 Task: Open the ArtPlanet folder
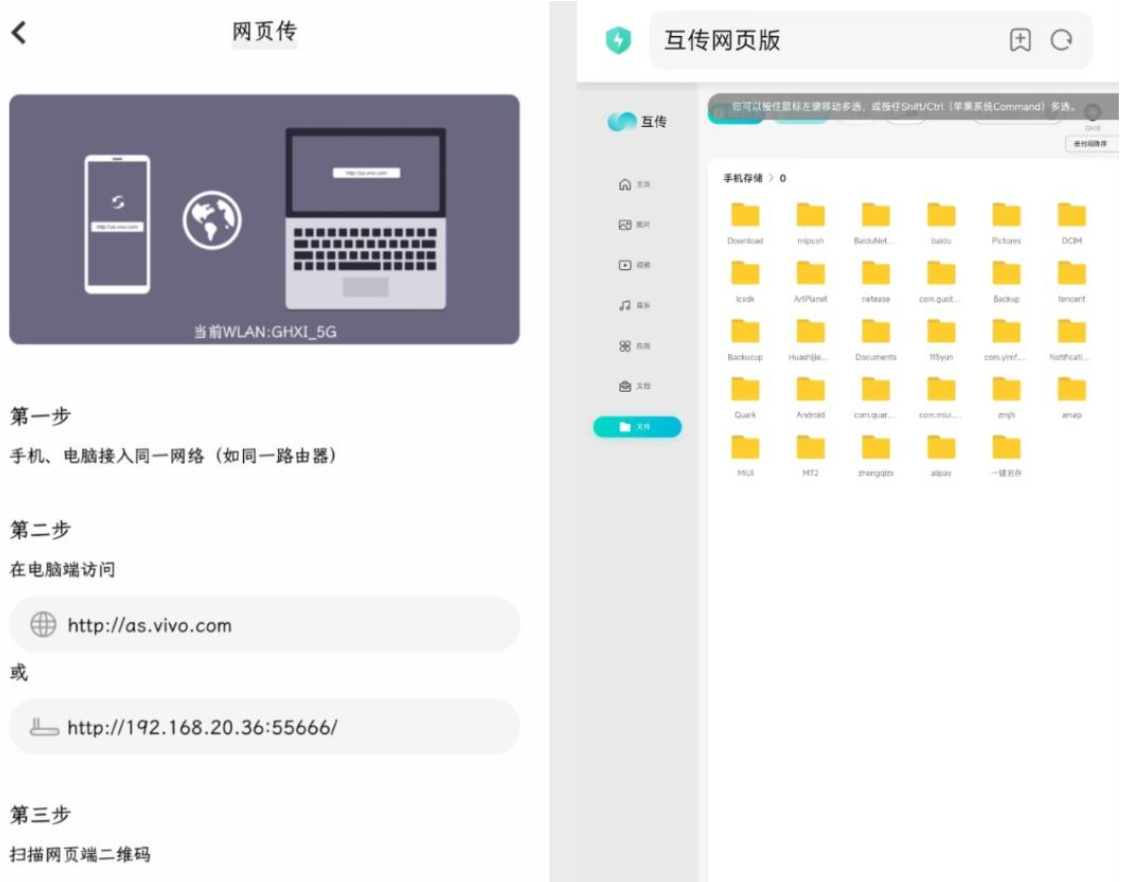[x=810, y=281]
